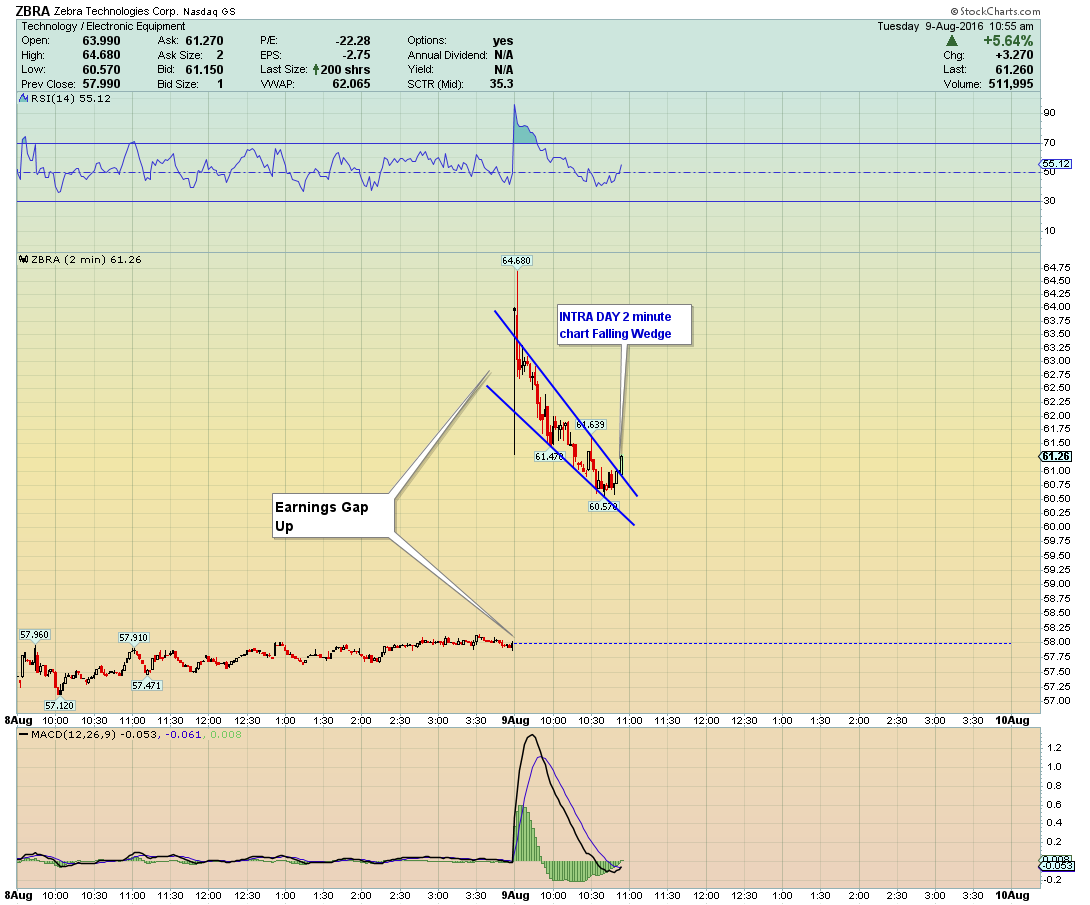Select the 61.26 current price tag on the axis
Viewport: 1090px width, 905px height.
pos(1055,457)
